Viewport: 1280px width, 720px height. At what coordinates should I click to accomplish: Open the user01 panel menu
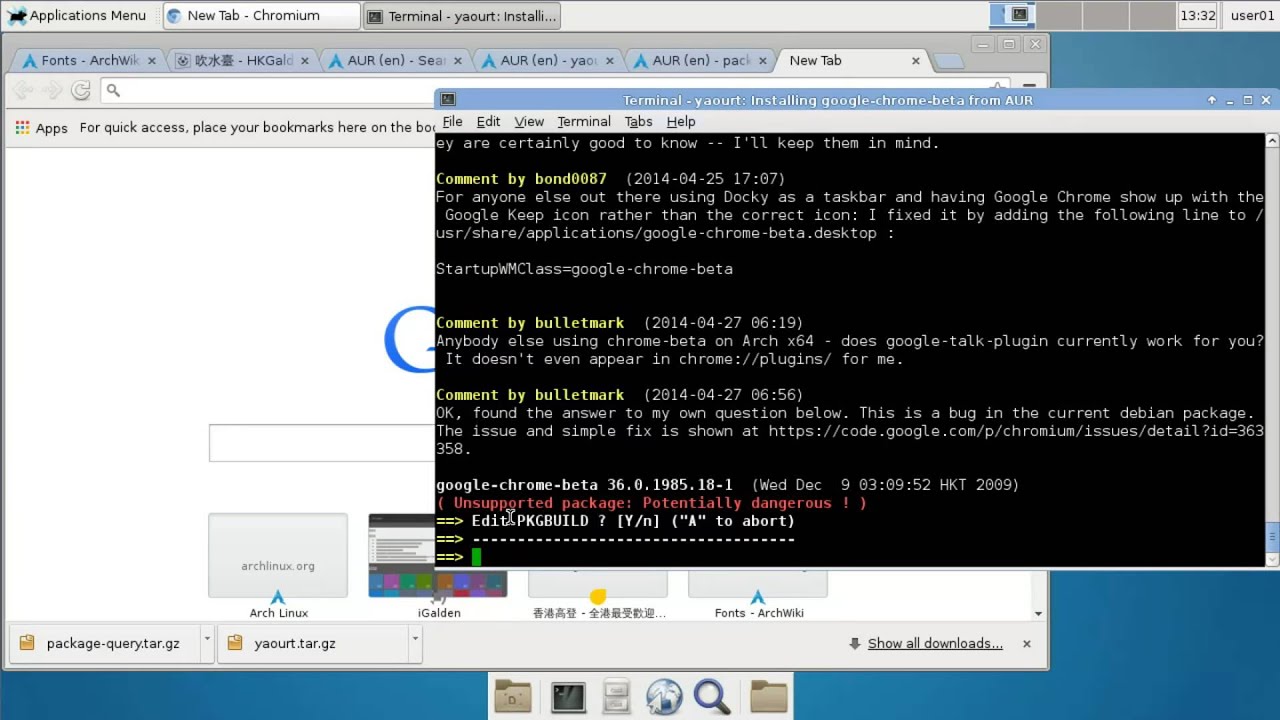(x=1252, y=15)
